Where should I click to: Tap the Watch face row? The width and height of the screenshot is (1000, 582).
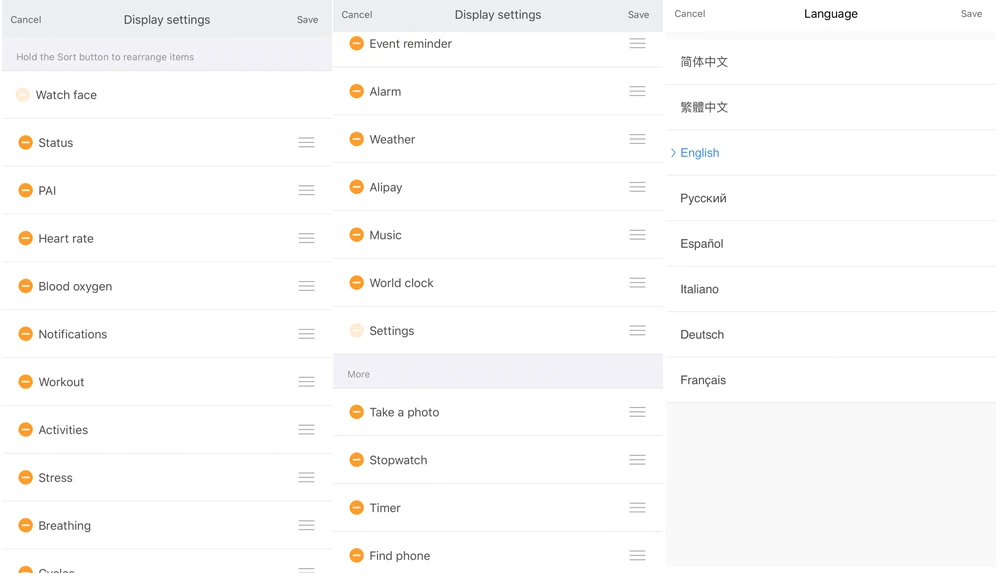(x=66, y=95)
